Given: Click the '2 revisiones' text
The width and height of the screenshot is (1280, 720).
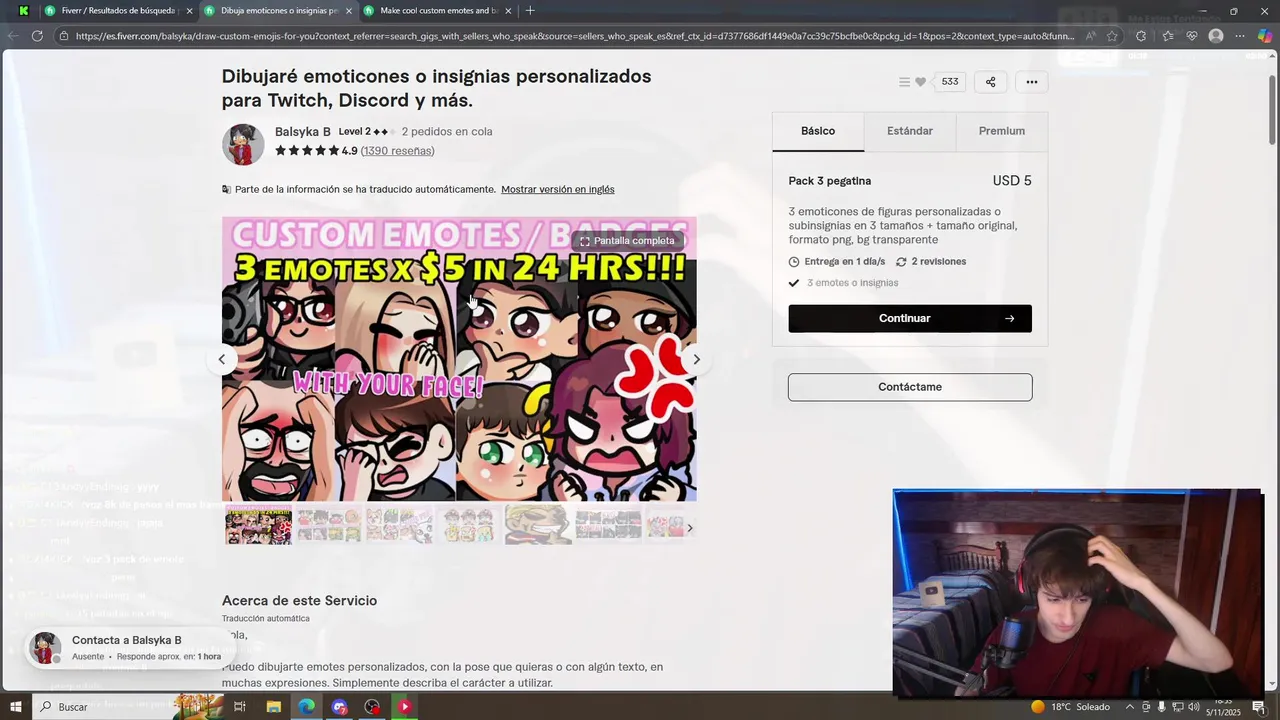Looking at the screenshot, I should click(939, 262).
